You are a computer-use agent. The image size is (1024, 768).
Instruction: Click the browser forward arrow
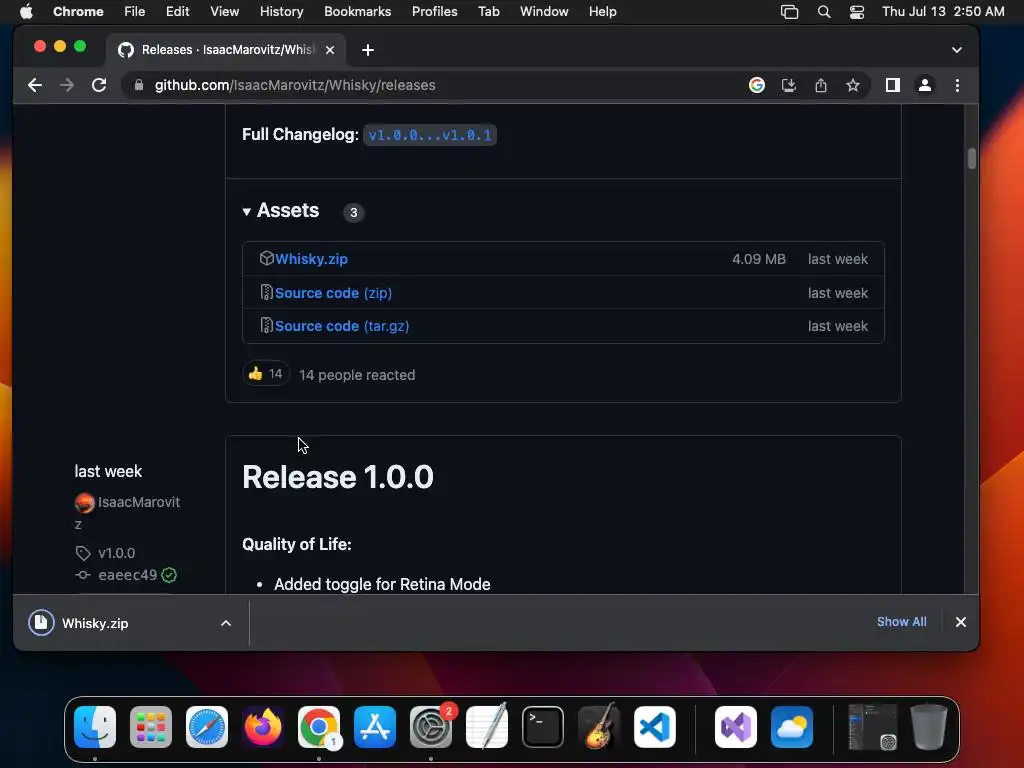tap(67, 85)
